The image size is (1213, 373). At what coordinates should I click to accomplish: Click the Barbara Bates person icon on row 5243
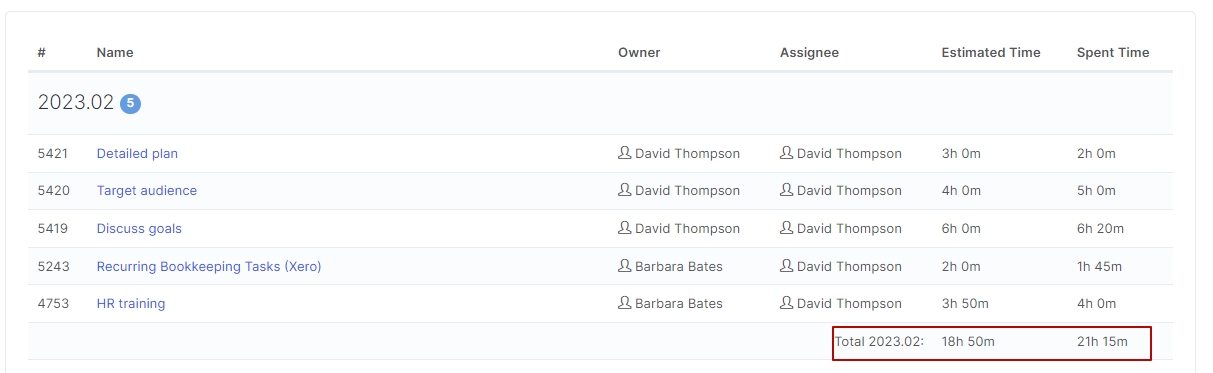[x=625, y=266]
